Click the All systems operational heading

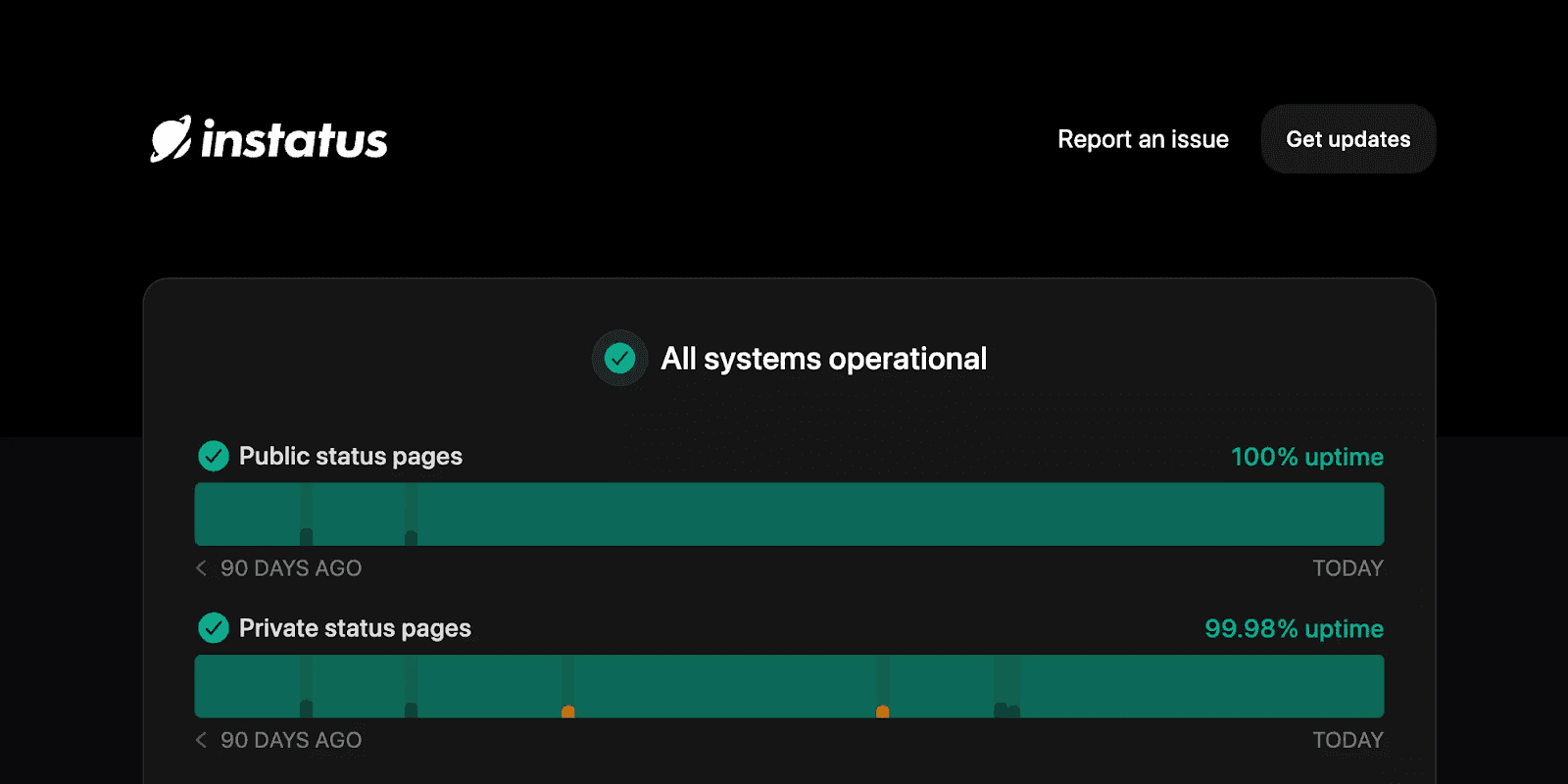(823, 359)
